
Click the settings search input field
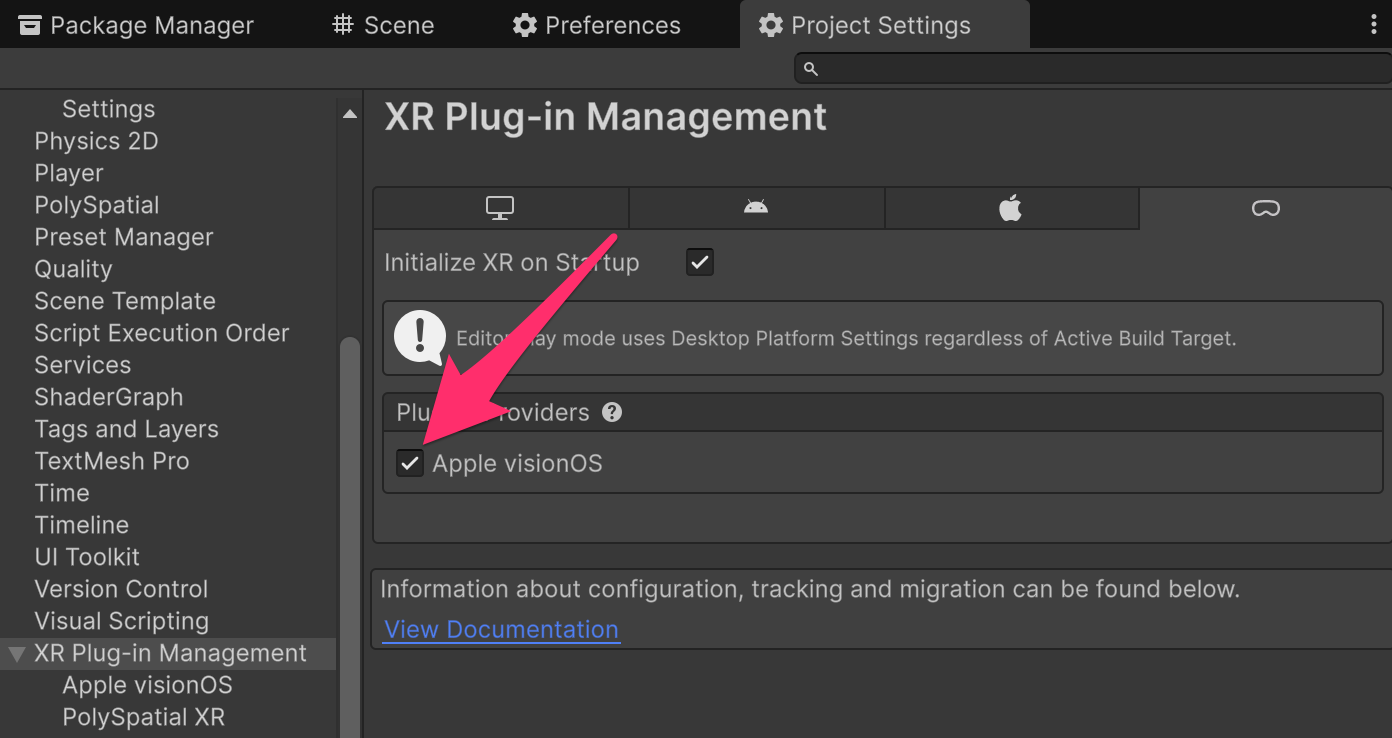tap(1093, 68)
